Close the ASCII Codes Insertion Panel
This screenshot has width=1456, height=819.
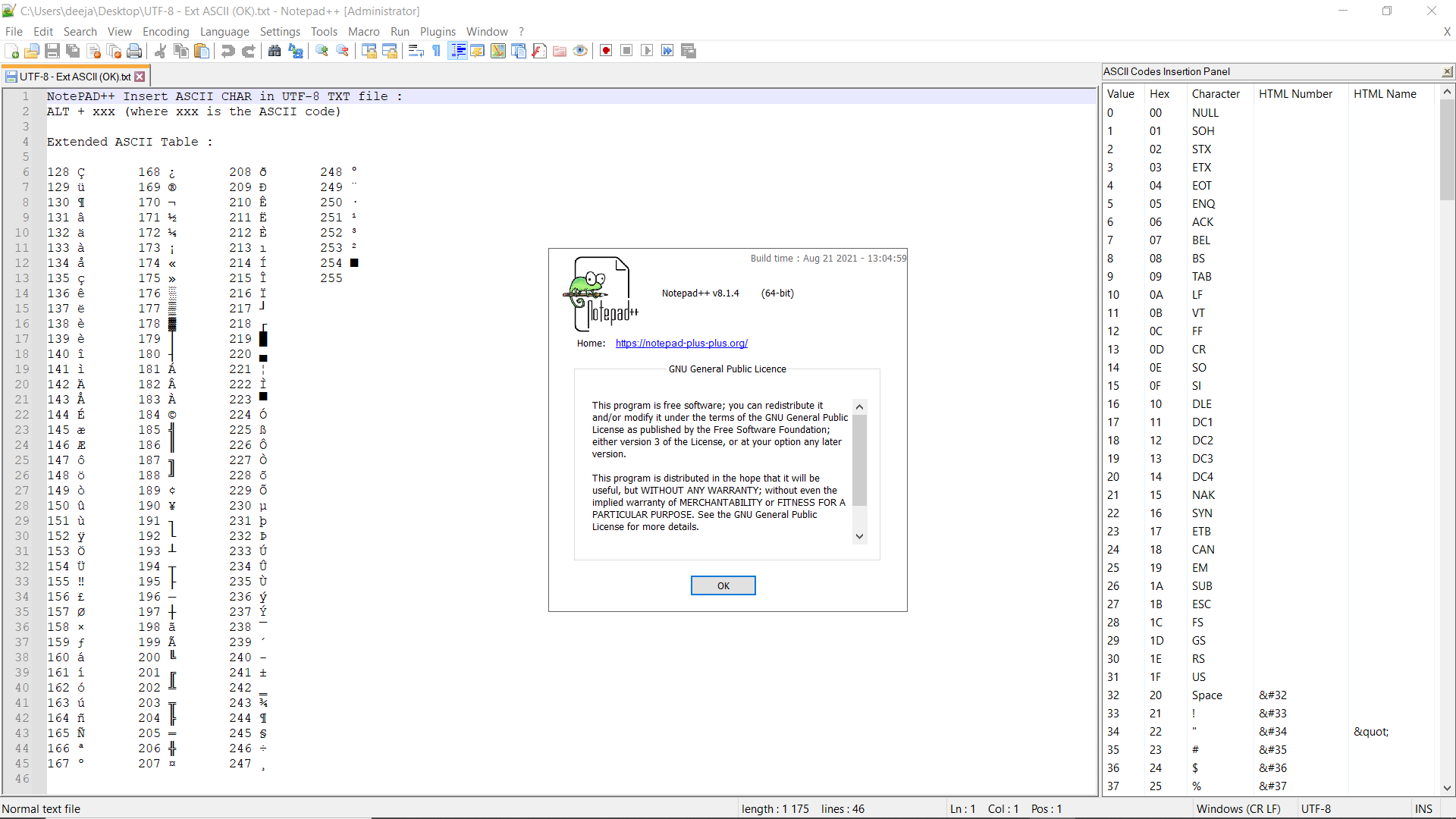1447,71
